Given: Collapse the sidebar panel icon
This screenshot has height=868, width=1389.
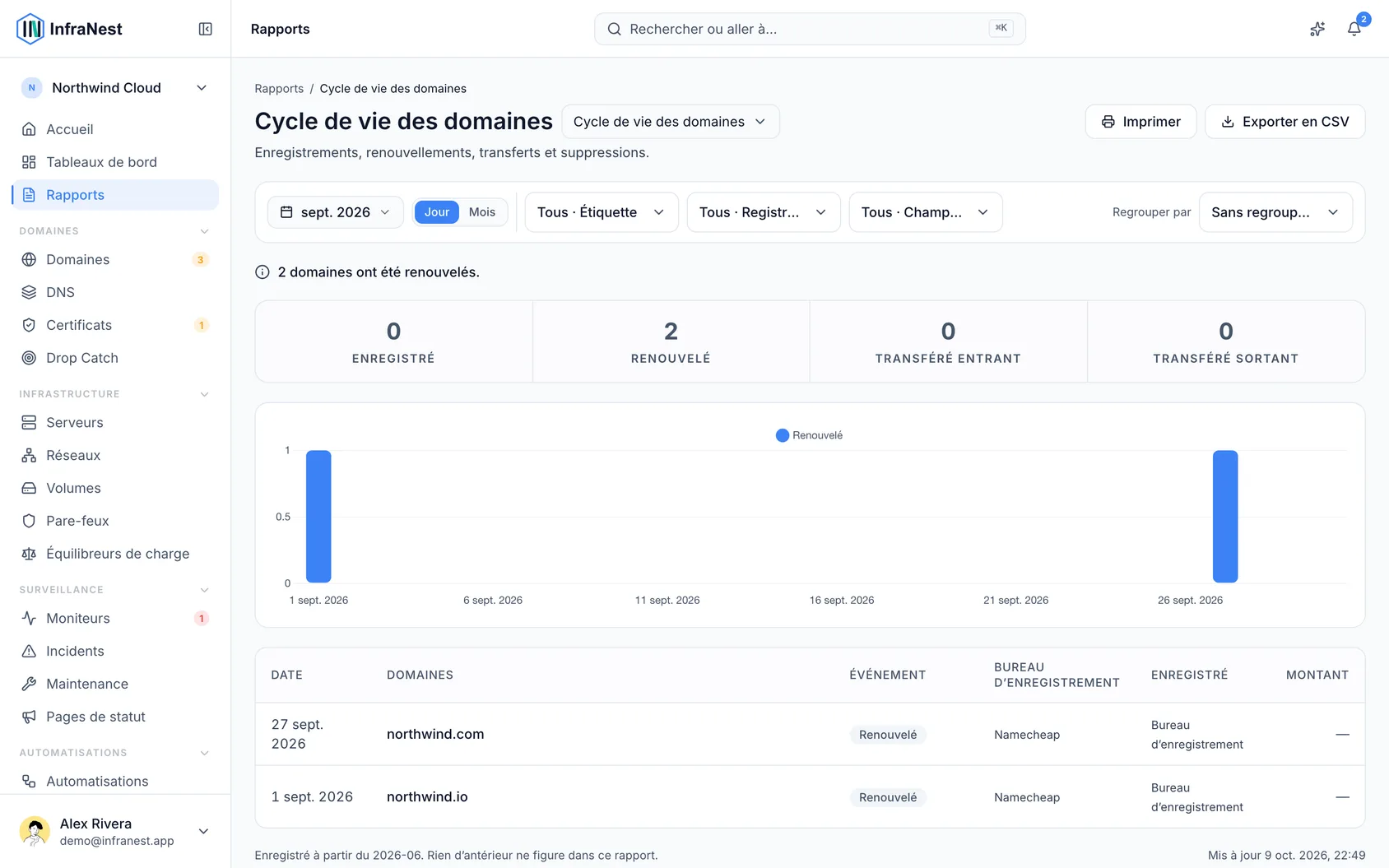Looking at the screenshot, I should (x=206, y=29).
